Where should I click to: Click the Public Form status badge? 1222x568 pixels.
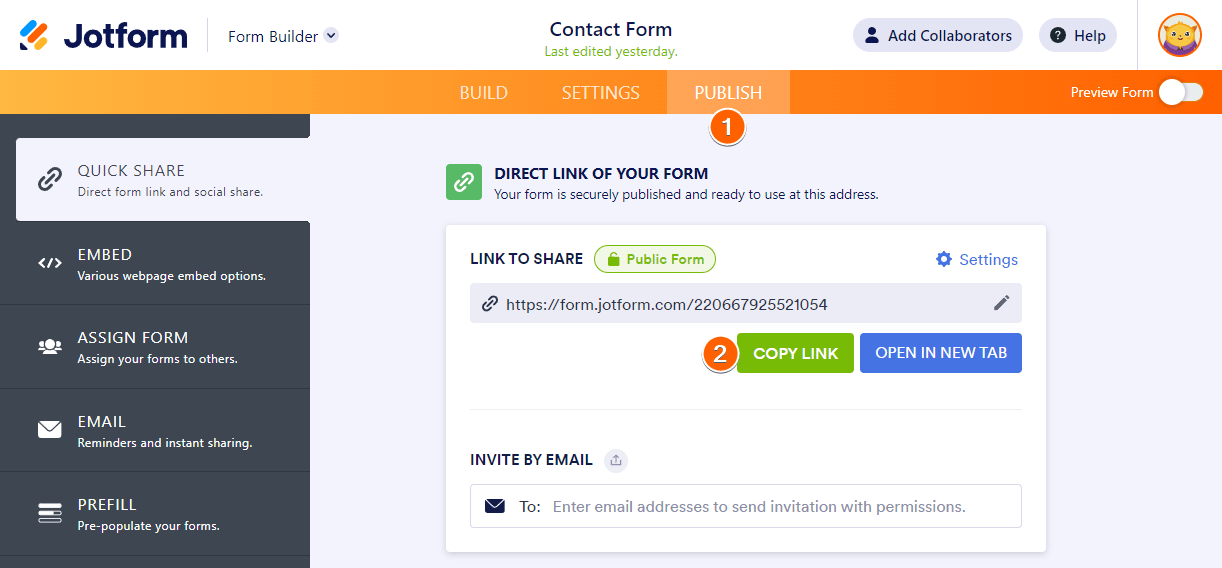pos(655,259)
